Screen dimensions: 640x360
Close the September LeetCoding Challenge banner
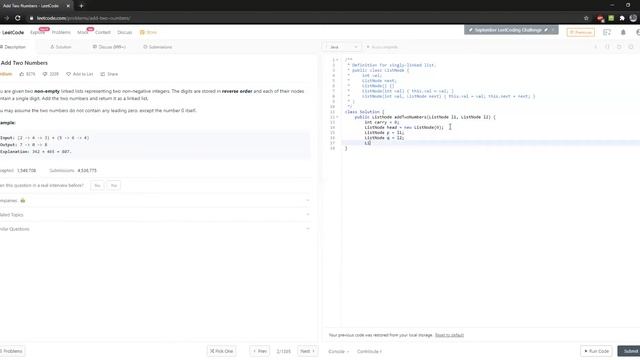(554, 30)
